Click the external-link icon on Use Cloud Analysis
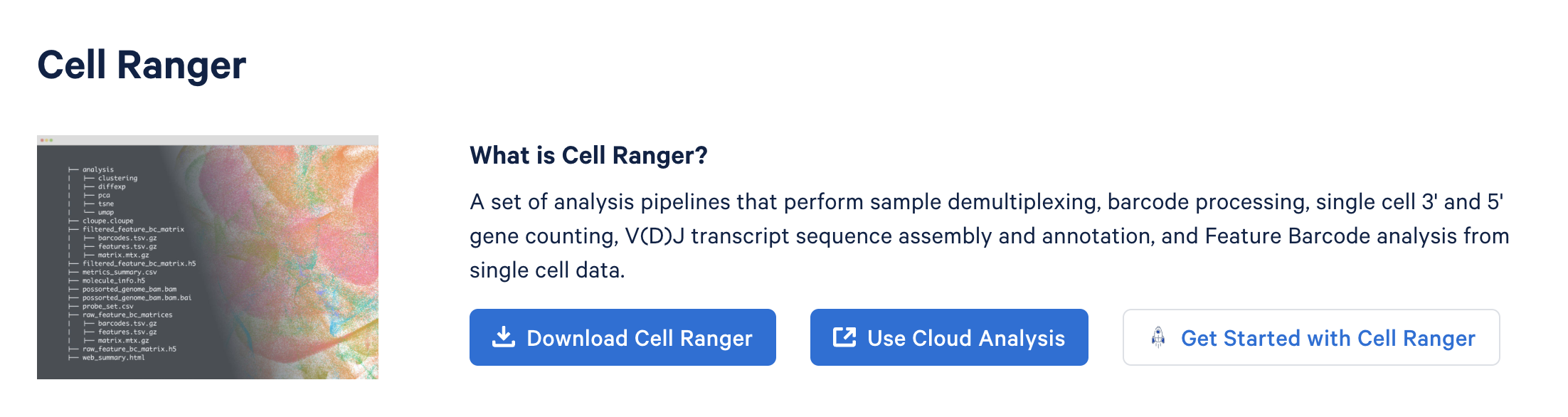The width and height of the screenshot is (1568, 417). [x=844, y=337]
